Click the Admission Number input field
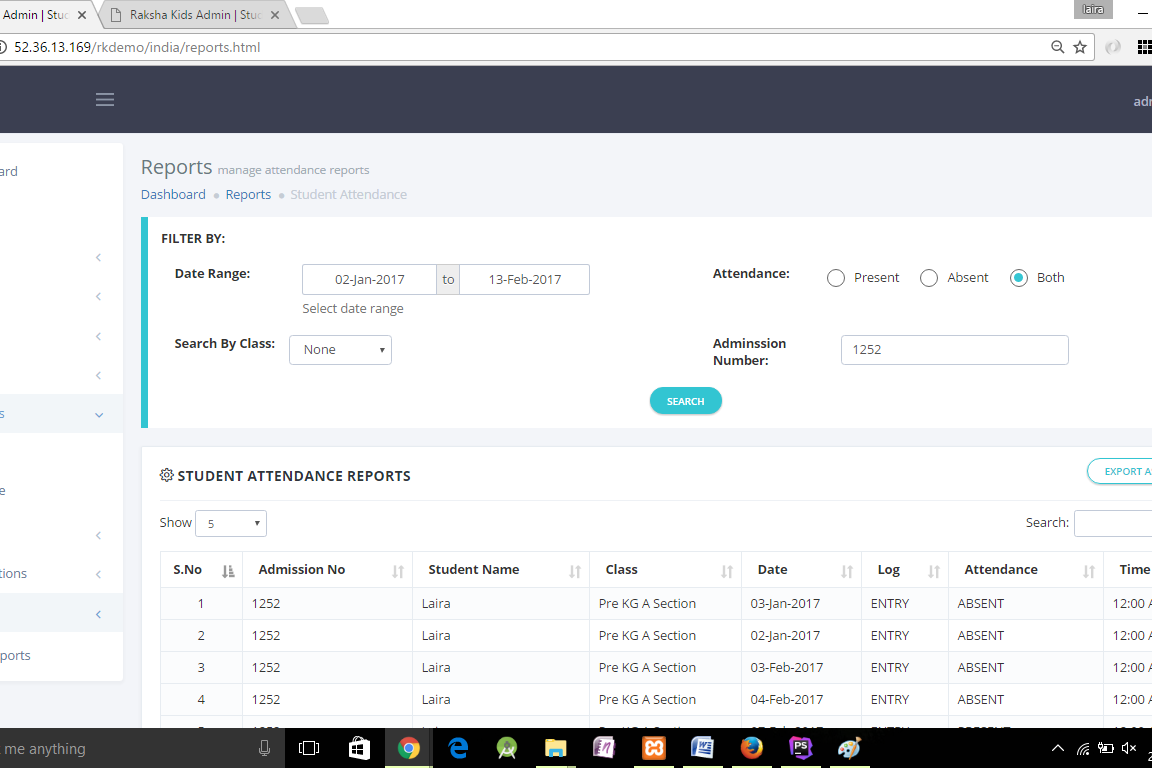1152x768 pixels. click(x=954, y=350)
